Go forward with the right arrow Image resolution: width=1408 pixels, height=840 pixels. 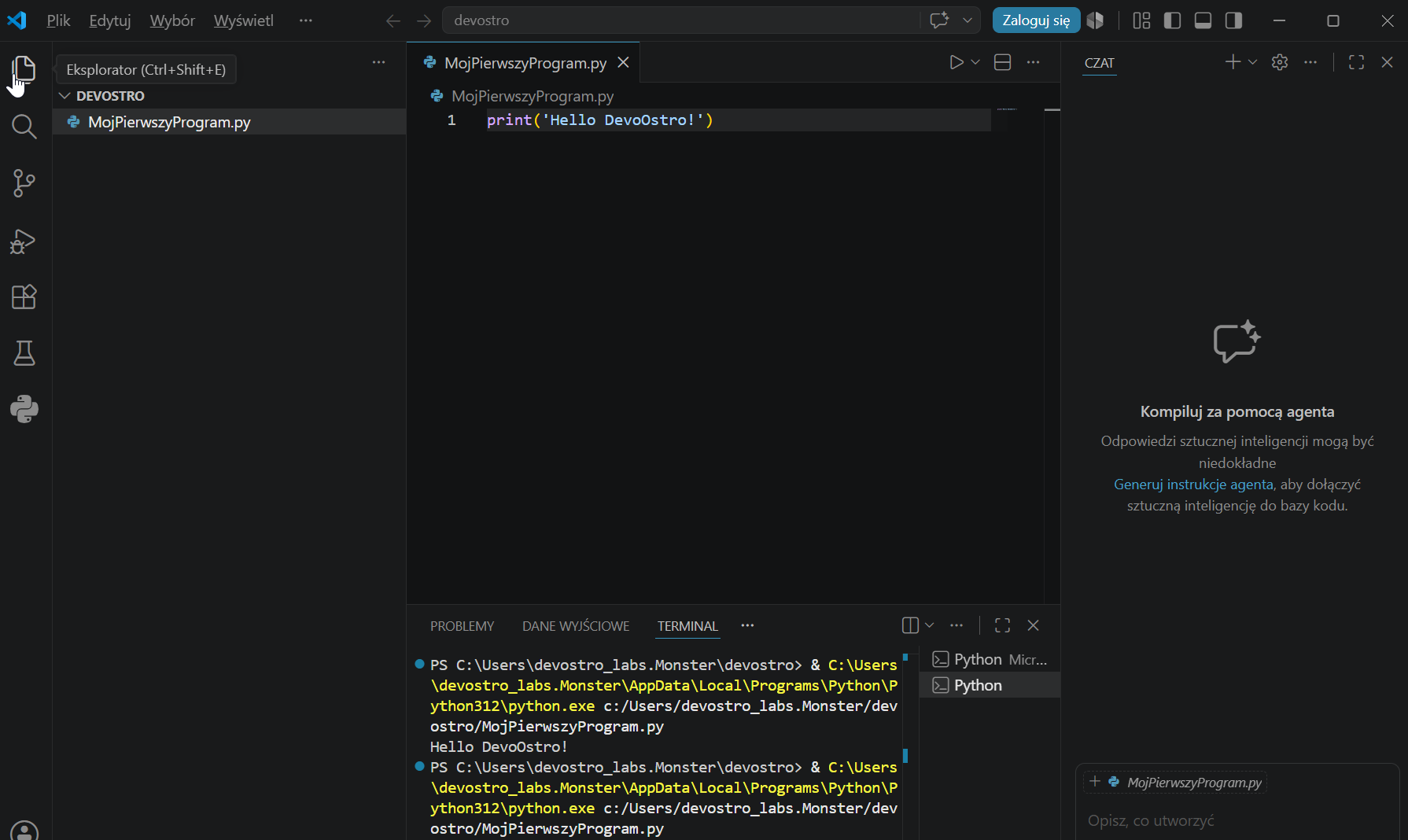point(424,20)
